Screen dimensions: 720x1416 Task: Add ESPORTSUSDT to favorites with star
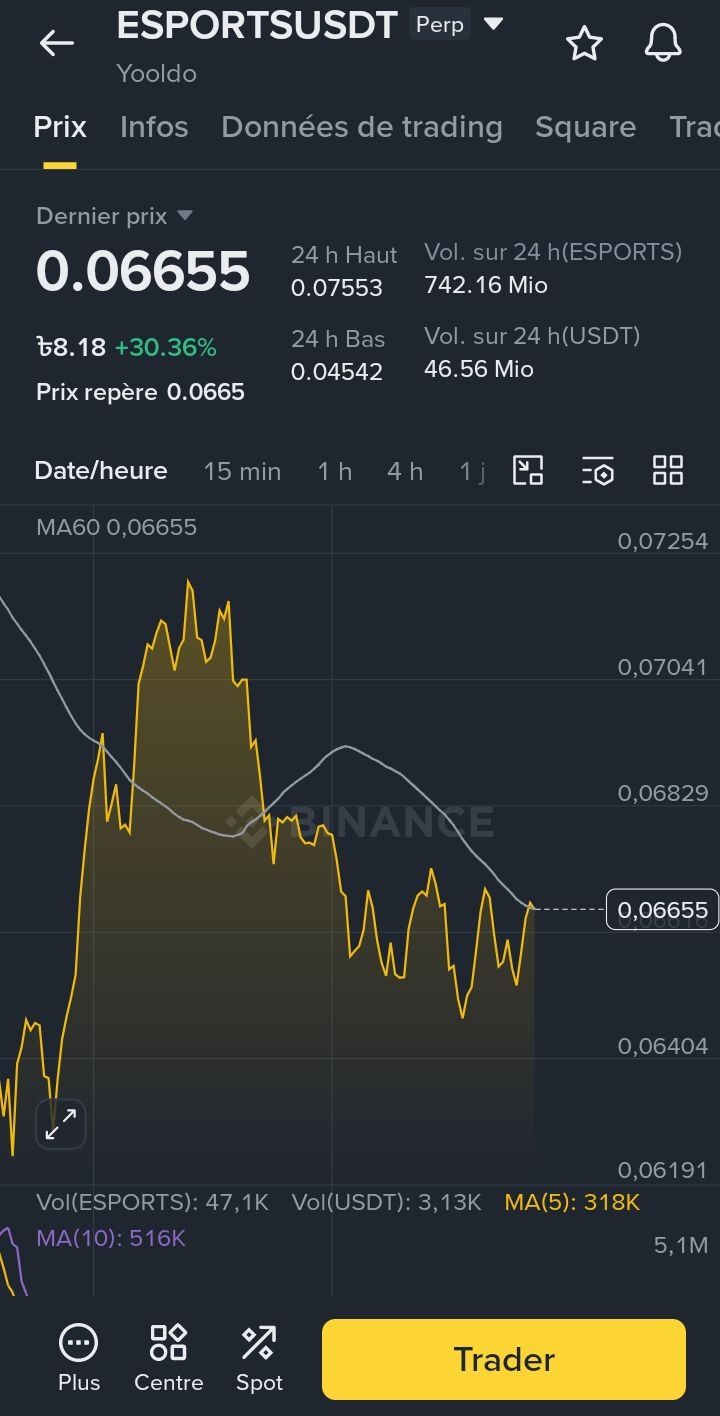pyautogui.click(x=584, y=44)
